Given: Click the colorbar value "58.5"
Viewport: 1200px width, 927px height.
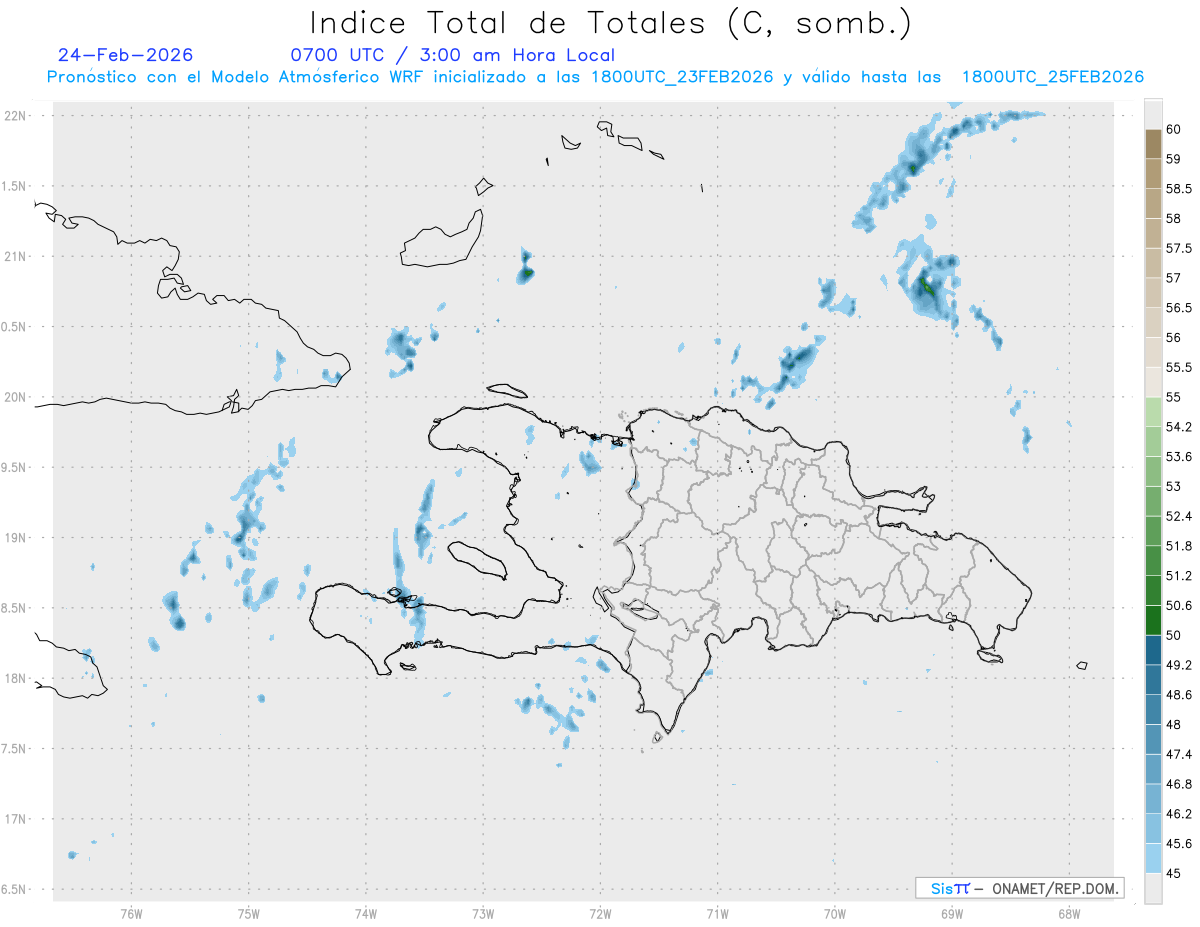Looking at the screenshot, I should click(x=1178, y=188).
